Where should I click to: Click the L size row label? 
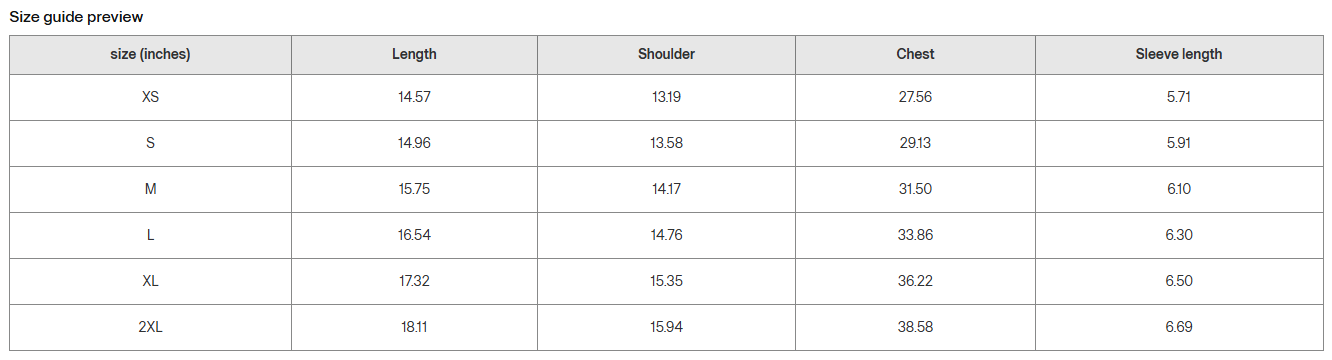pos(150,235)
